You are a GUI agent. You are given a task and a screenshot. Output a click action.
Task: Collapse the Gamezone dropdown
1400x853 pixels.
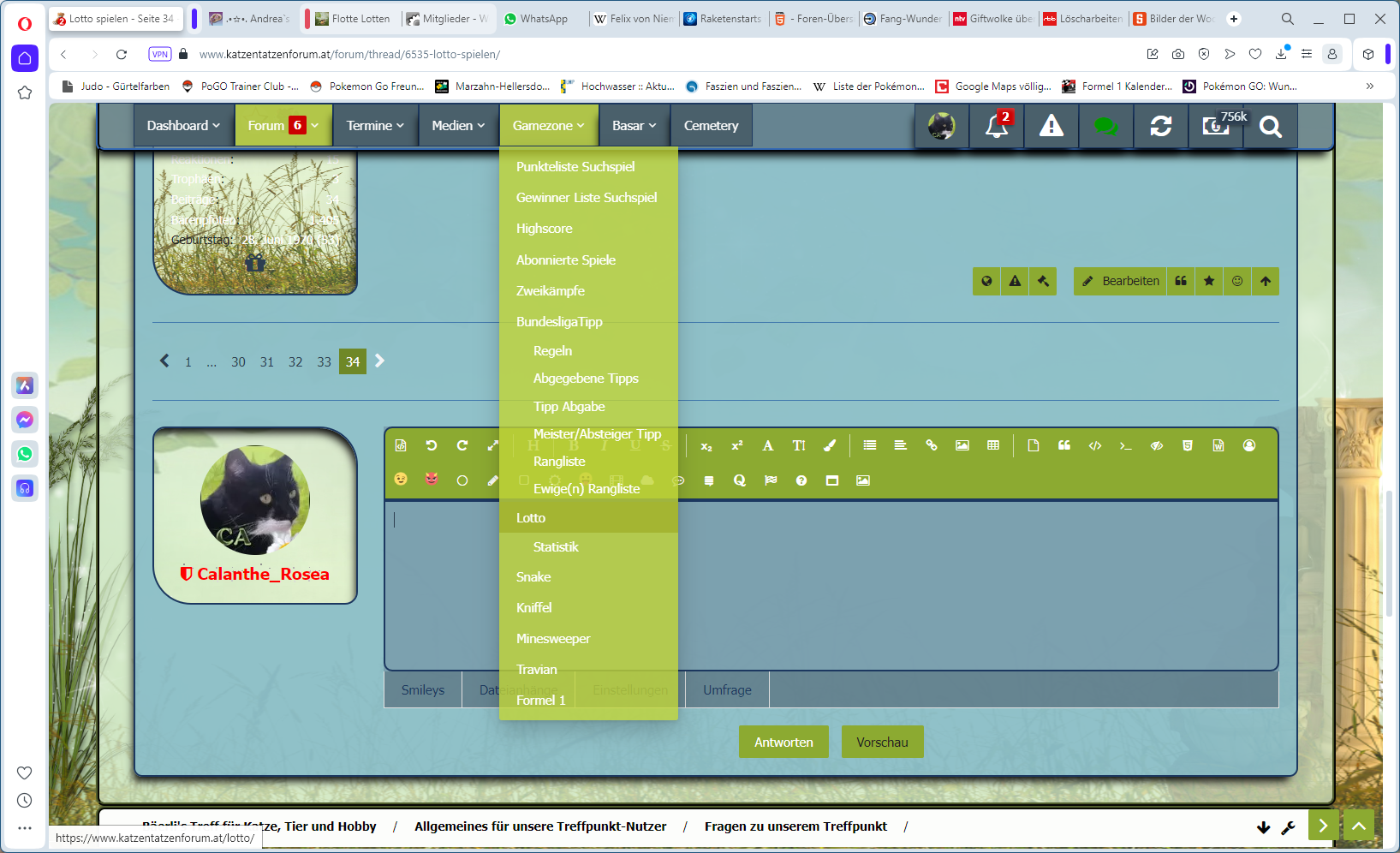pyautogui.click(x=549, y=126)
